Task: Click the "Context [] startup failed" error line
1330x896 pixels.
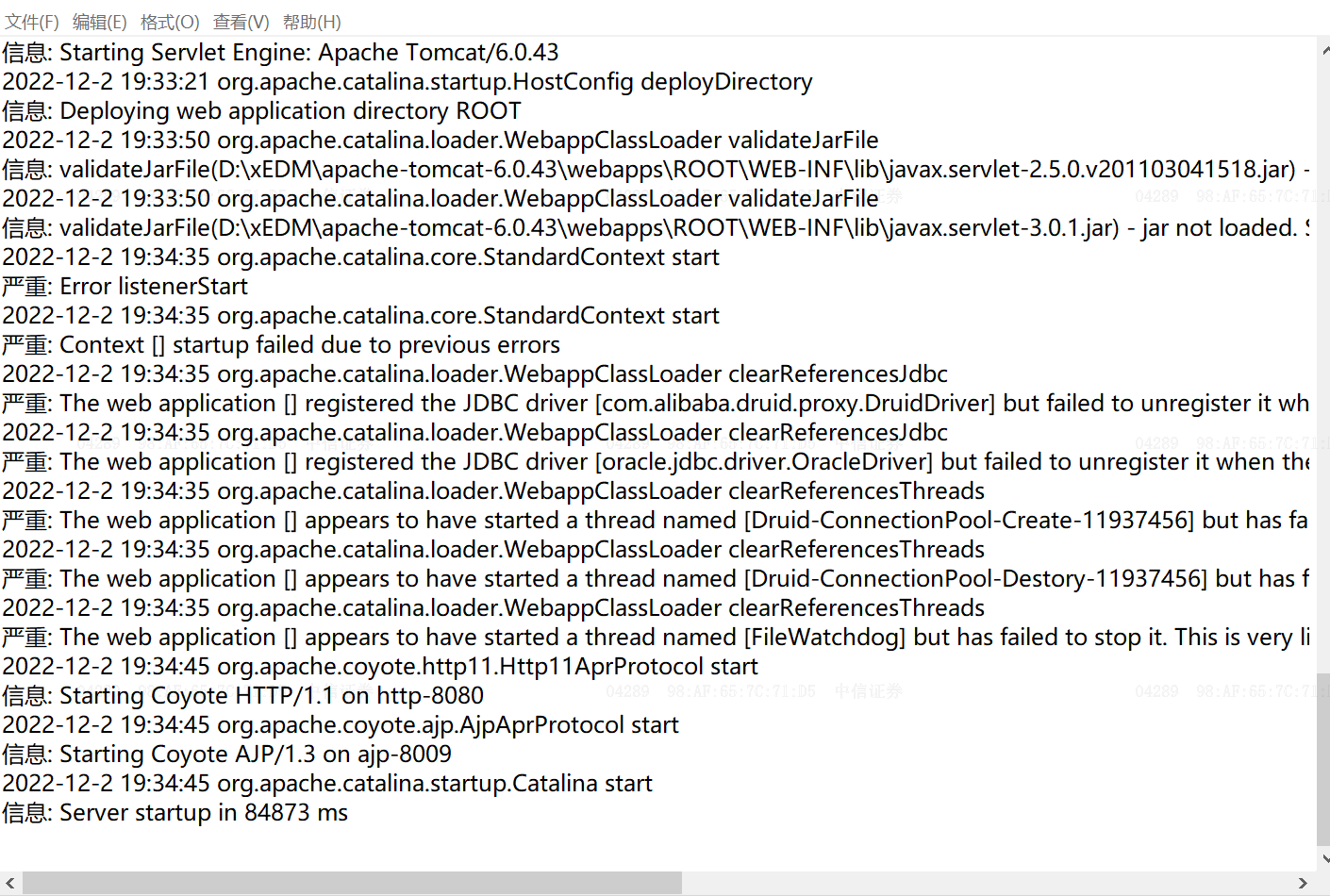Action: click(x=309, y=345)
